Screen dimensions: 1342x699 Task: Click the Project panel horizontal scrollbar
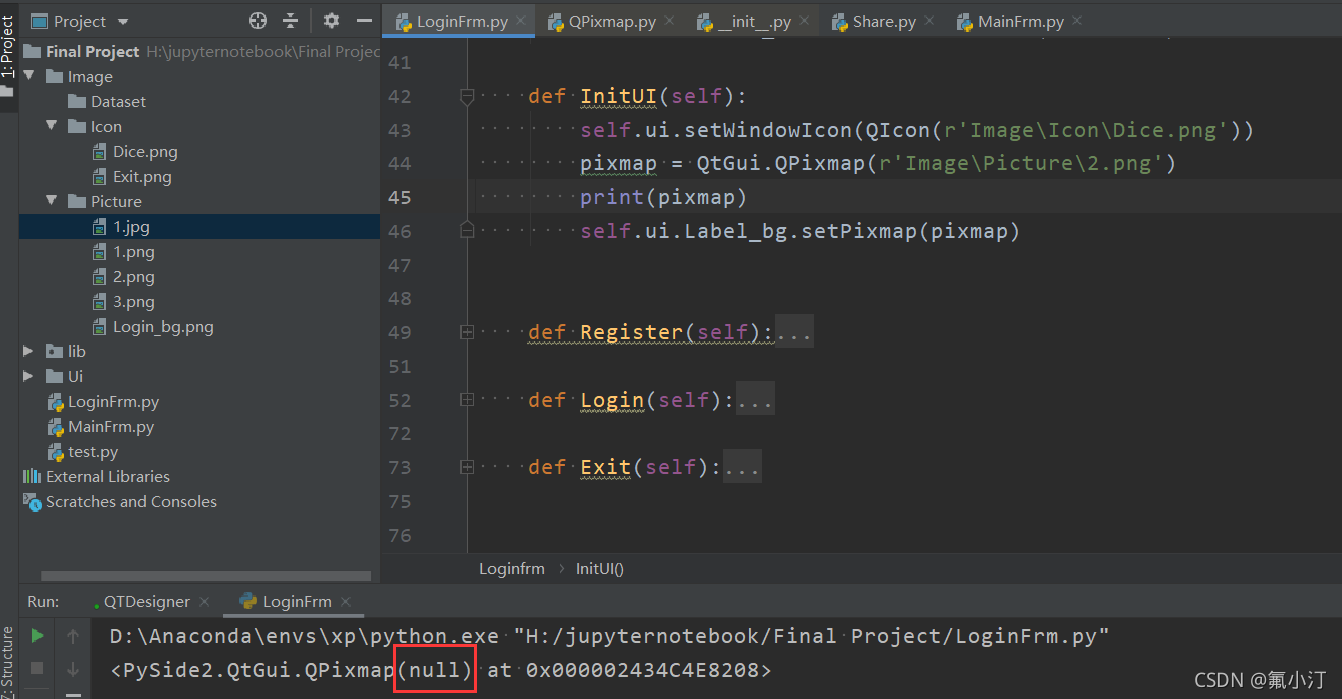click(208, 576)
